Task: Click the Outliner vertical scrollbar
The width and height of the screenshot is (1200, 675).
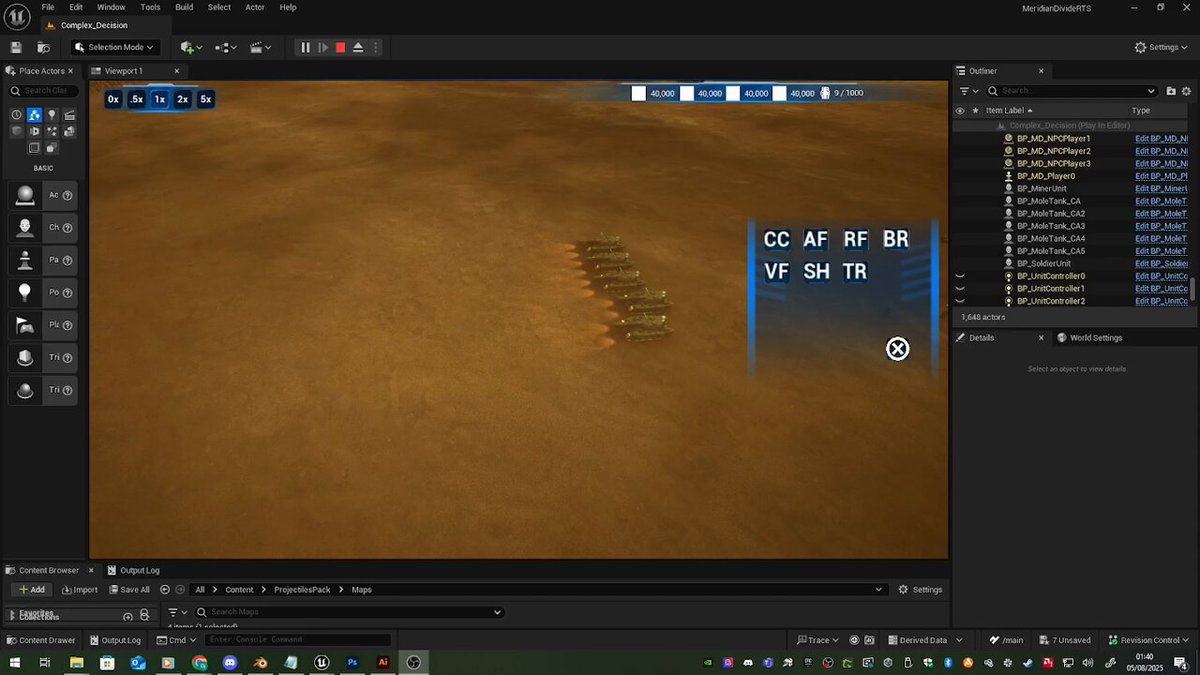Action: point(1192,290)
